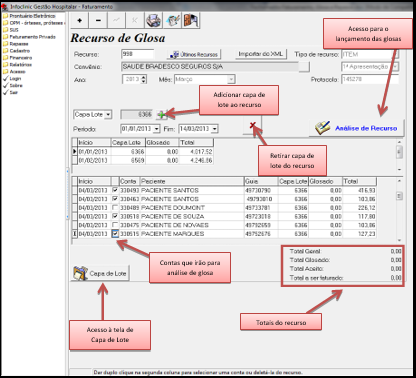The height and width of the screenshot is (378, 416).
Task: Select the capa lote row 6569
Action: [x=143, y=160]
